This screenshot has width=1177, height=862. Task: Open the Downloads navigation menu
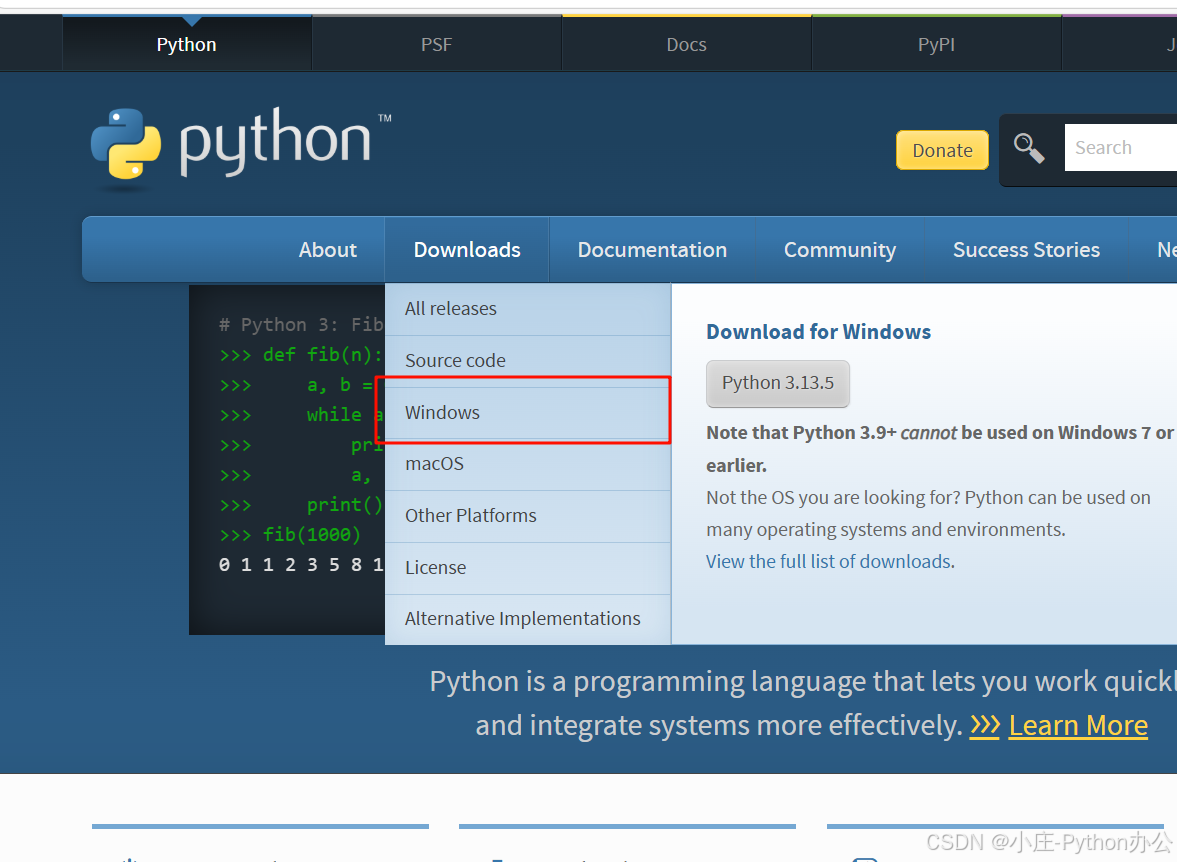pyautogui.click(x=466, y=249)
